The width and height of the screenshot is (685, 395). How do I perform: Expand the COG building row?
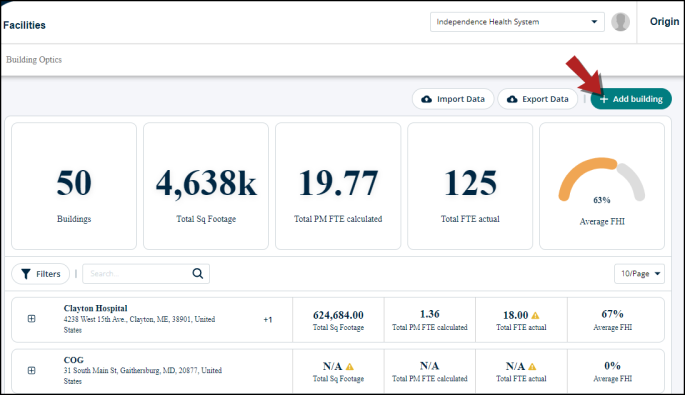pos(31,370)
